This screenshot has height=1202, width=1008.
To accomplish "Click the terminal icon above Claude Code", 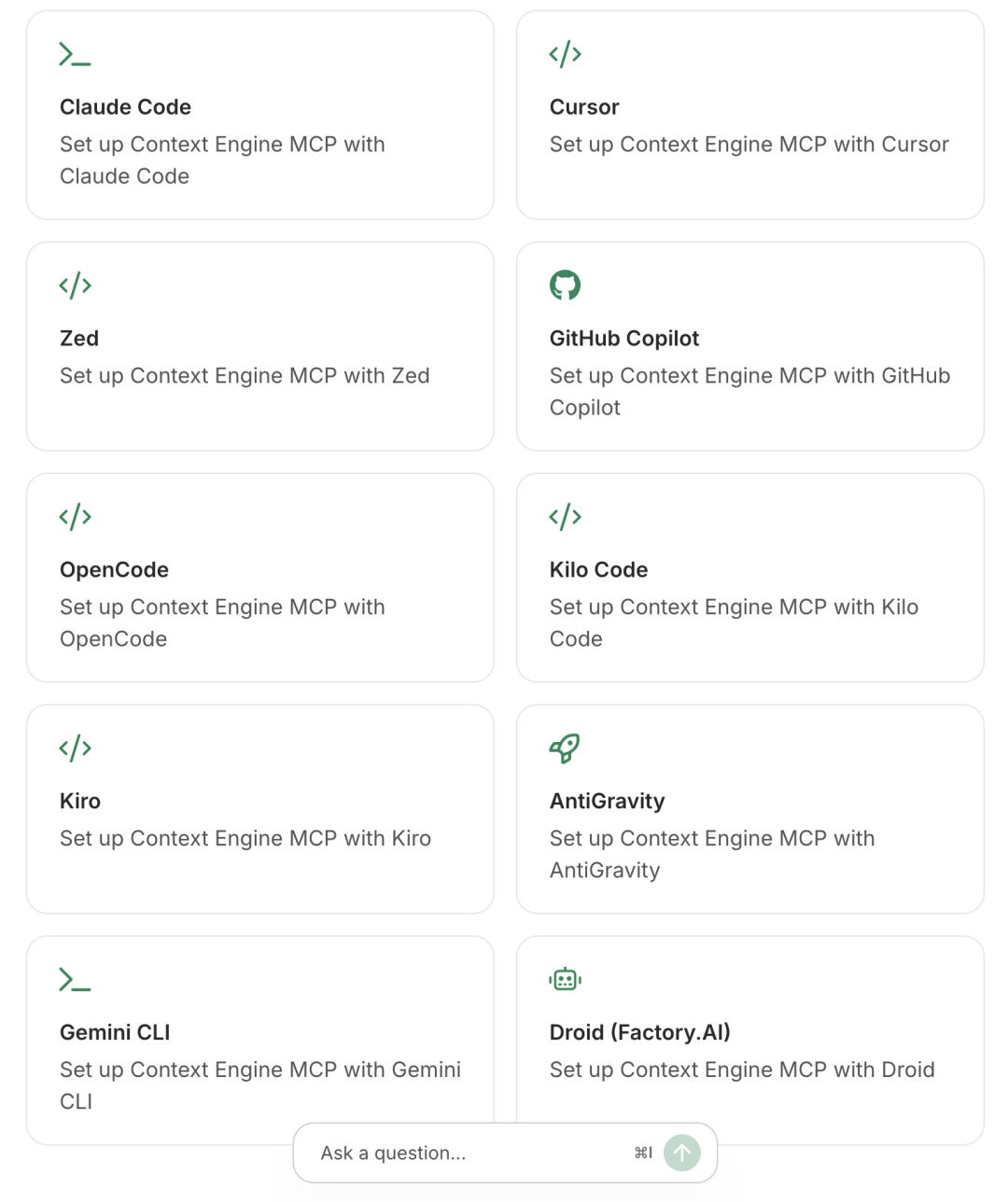I will [x=75, y=54].
